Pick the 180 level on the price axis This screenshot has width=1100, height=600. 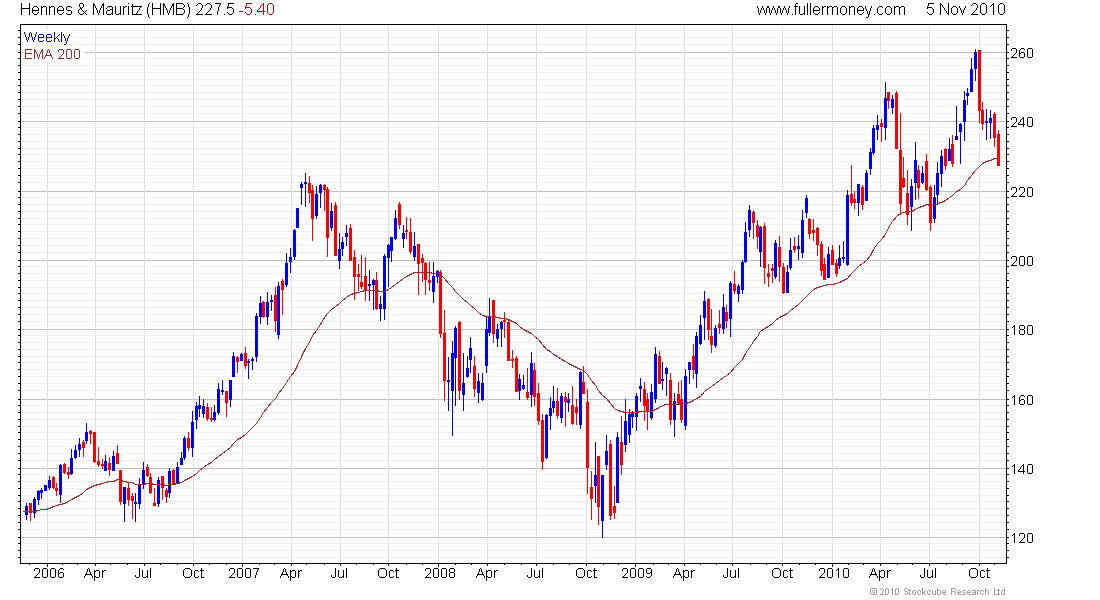pyautogui.click(x=1020, y=330)
